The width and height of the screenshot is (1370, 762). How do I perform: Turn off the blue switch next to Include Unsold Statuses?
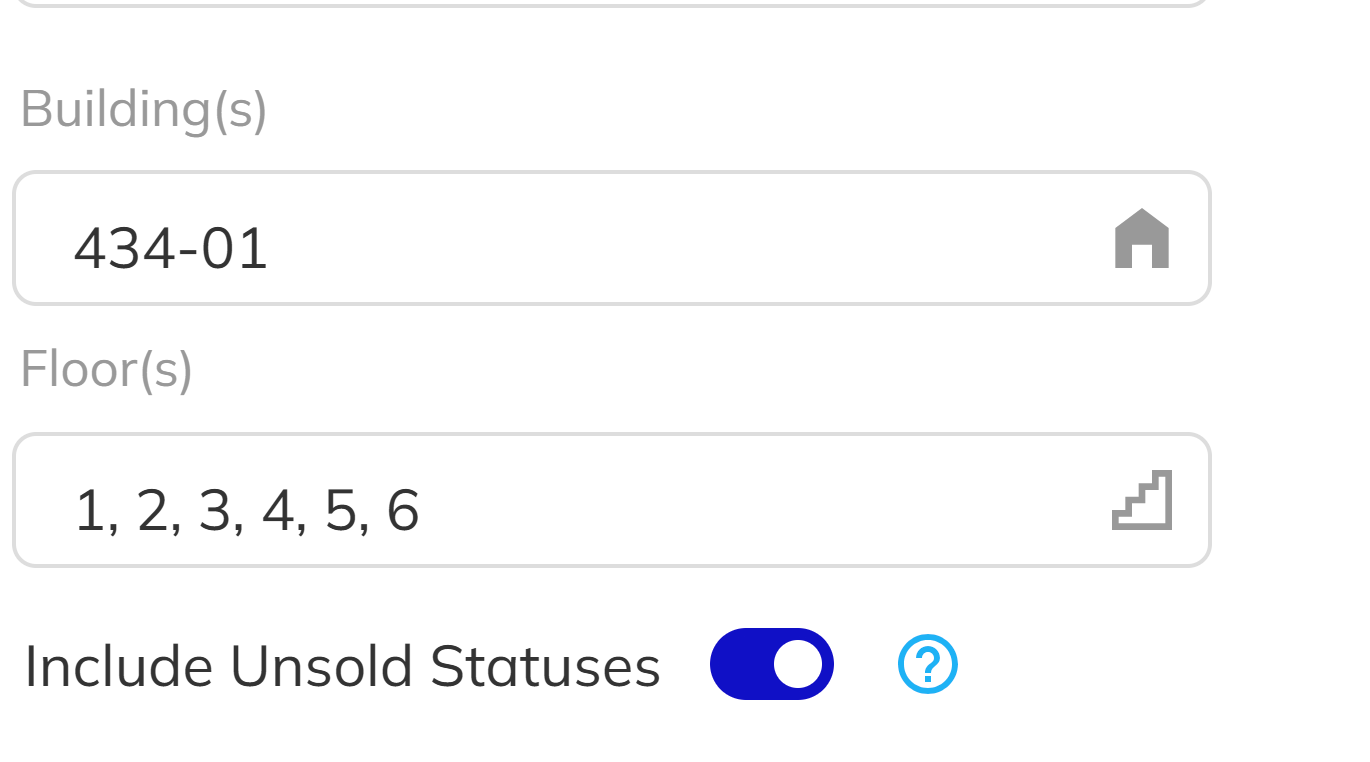771,662
